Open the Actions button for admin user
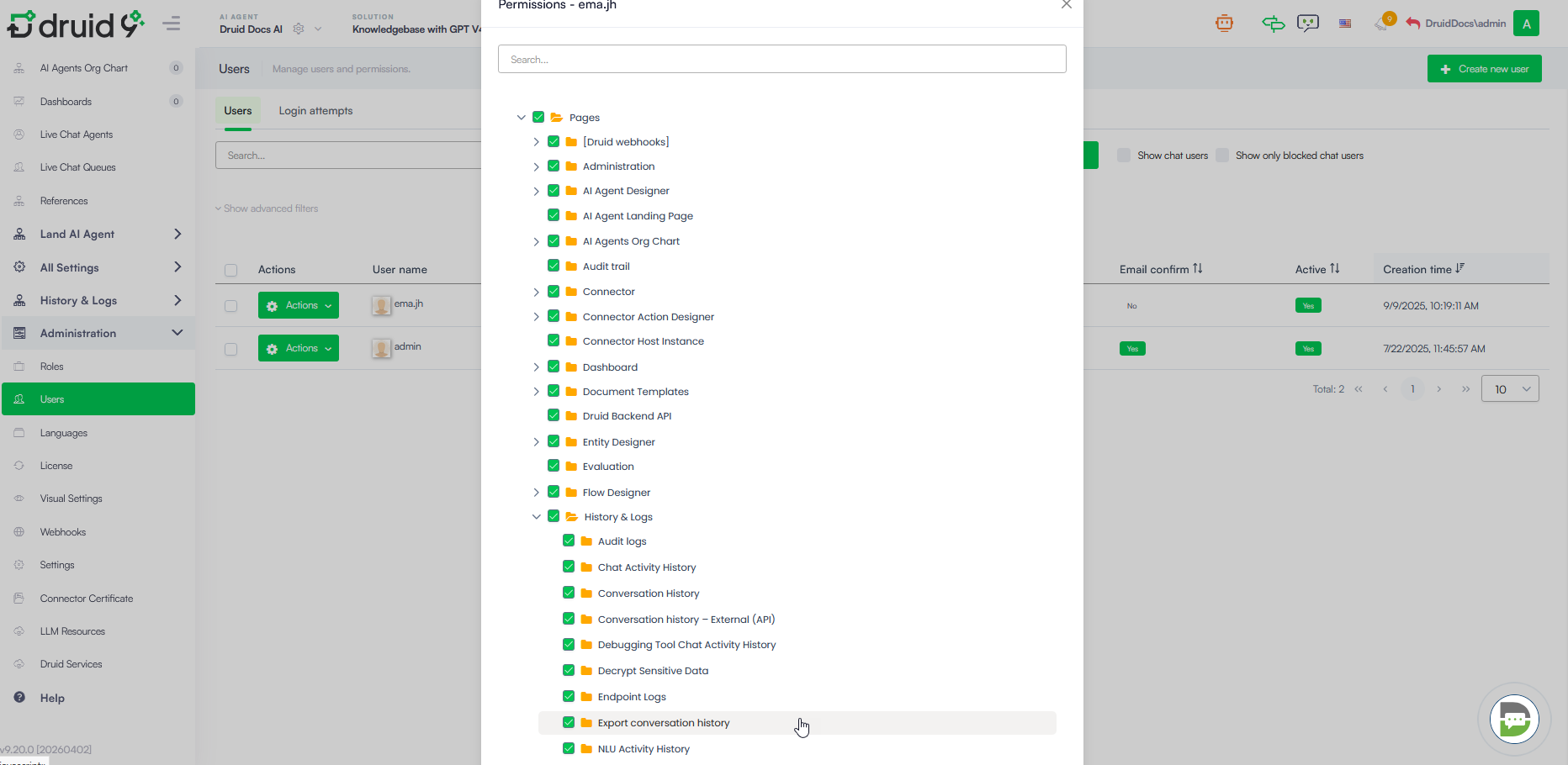 click(299, 348)
